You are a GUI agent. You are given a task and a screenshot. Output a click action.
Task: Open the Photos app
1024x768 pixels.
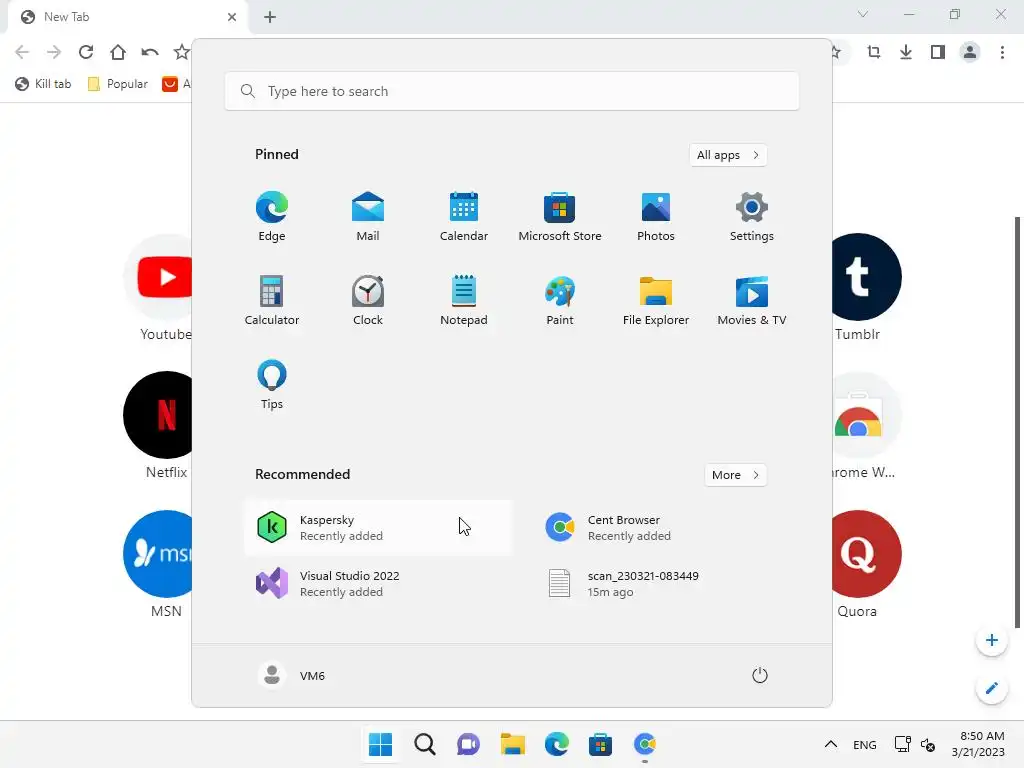click(656, 216)
